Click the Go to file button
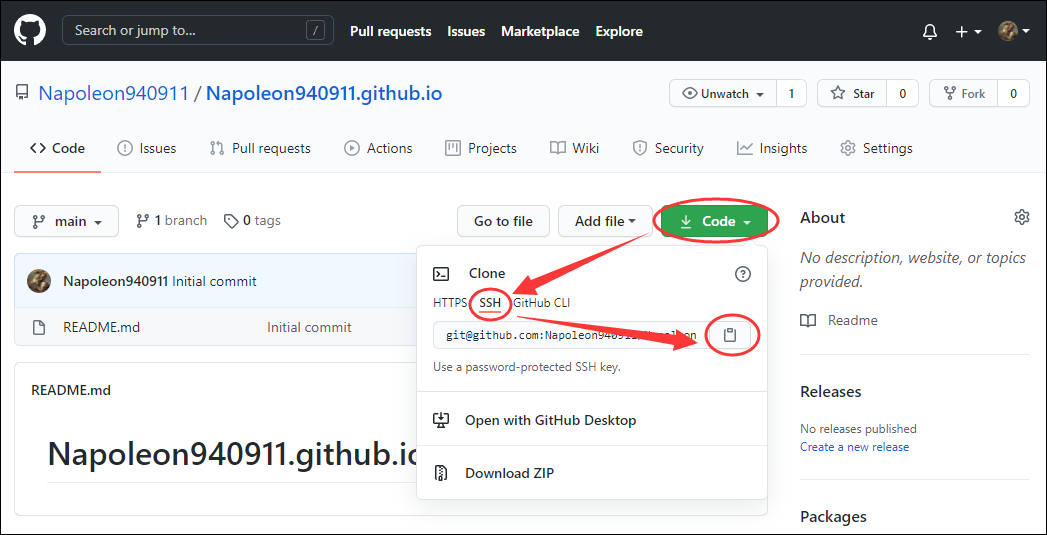 click(503, 221)
